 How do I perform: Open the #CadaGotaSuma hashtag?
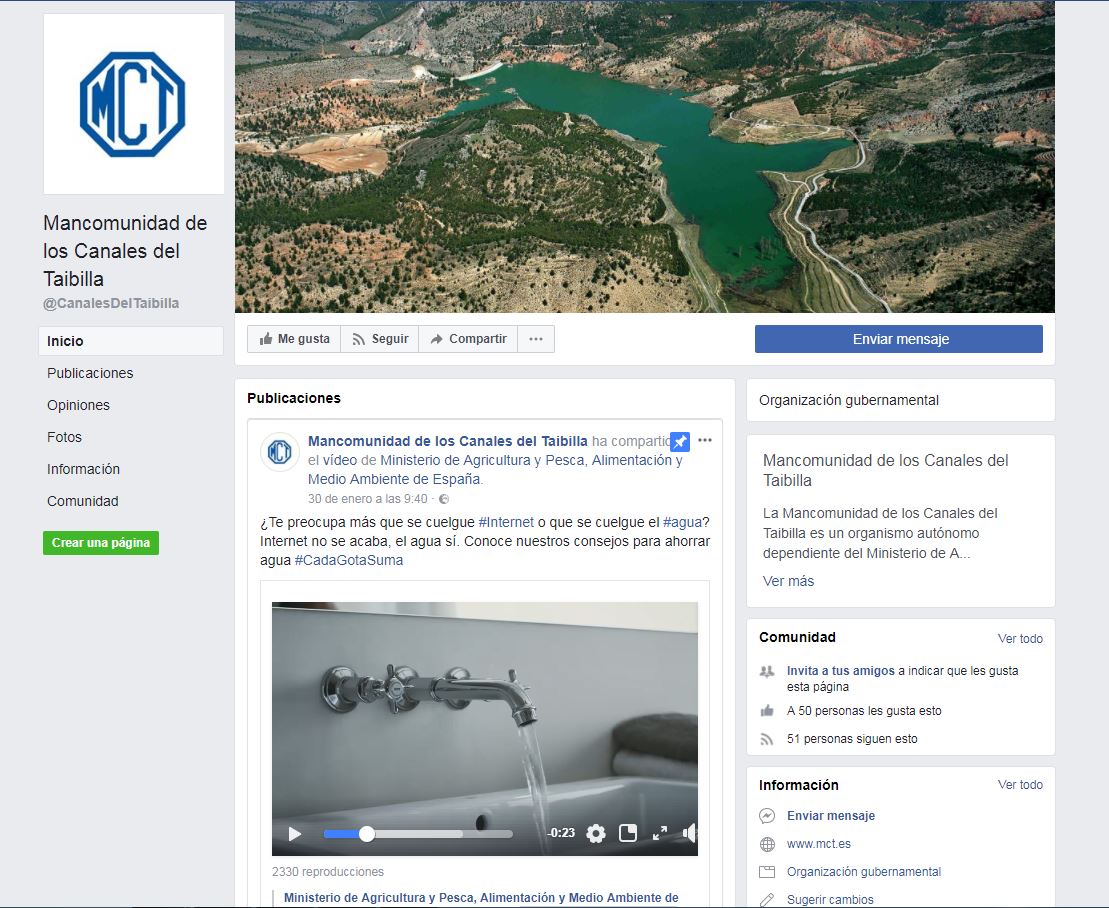(x=349, y=560)
